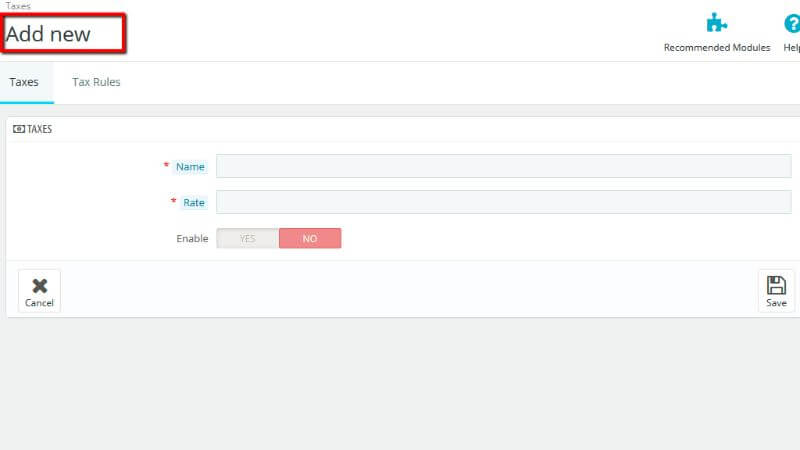Switch to the Taxes tab
This screenshot has height=450, width=800.
[x=24, y=82]
